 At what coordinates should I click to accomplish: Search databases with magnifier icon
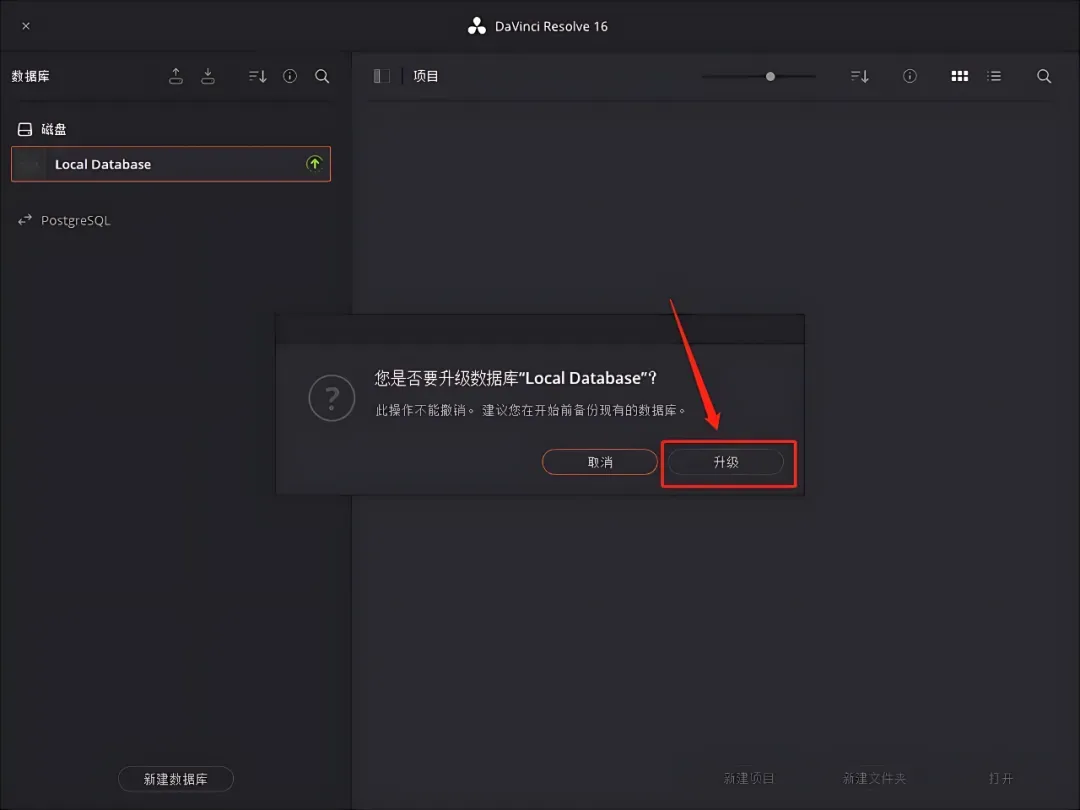pyautogui.click(x=322, y=76)
